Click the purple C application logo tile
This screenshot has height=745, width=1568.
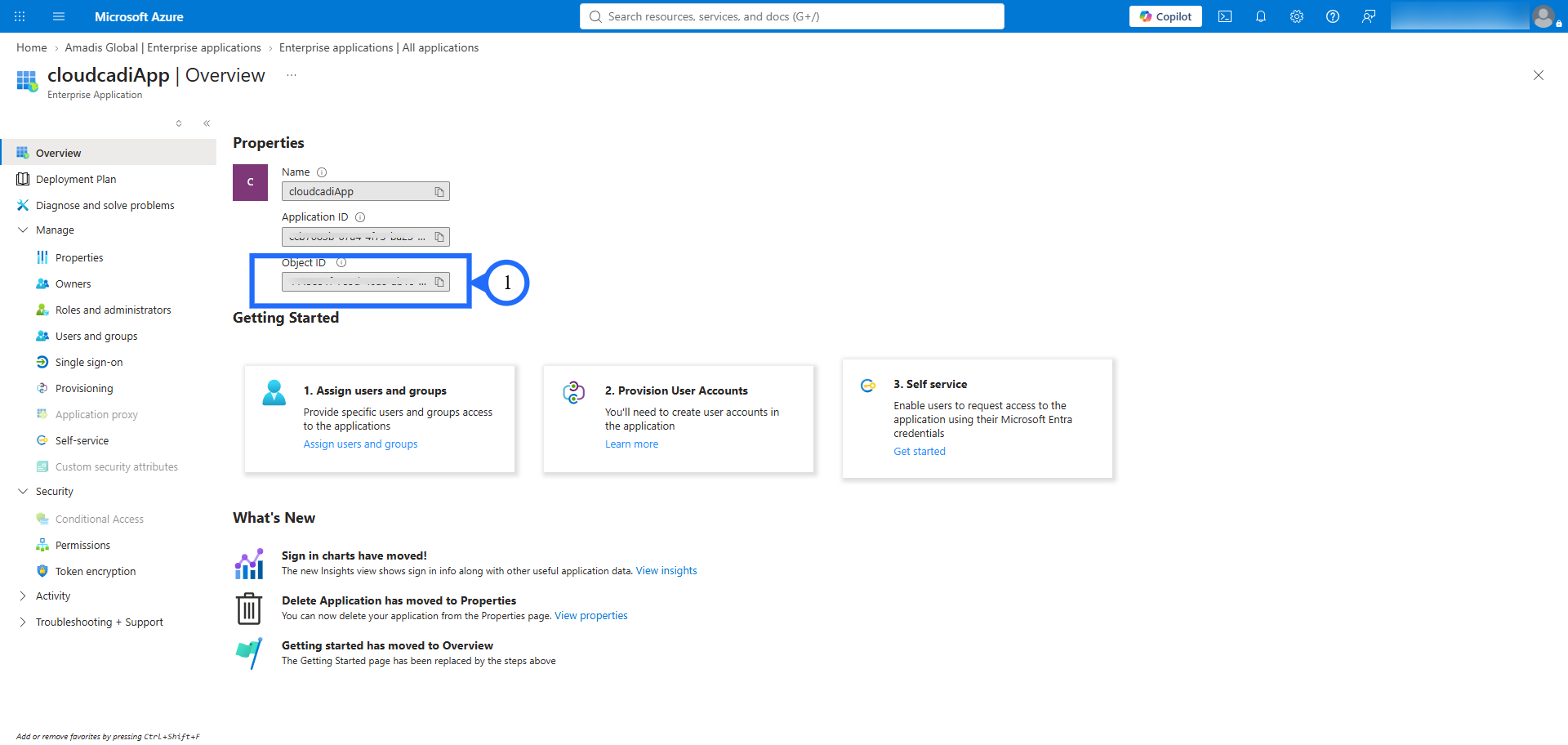[x=250, y=182]
